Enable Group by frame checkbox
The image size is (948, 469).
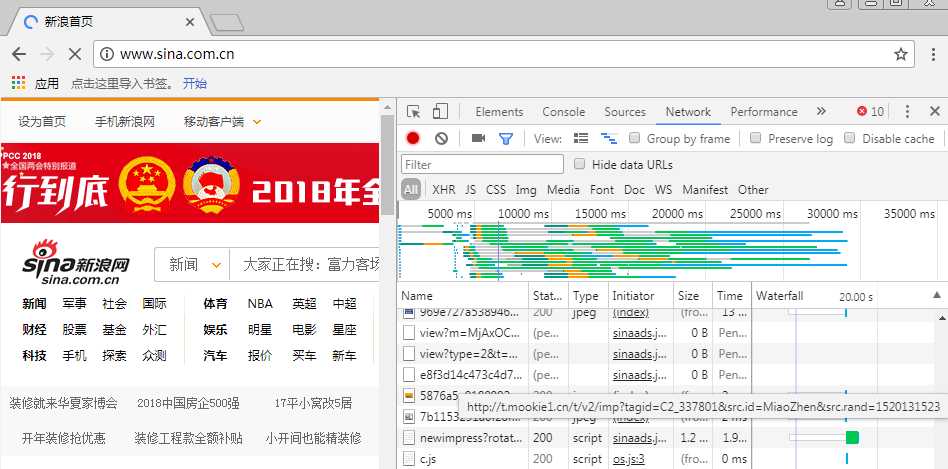pyautogui.click(x=634, y=138)
